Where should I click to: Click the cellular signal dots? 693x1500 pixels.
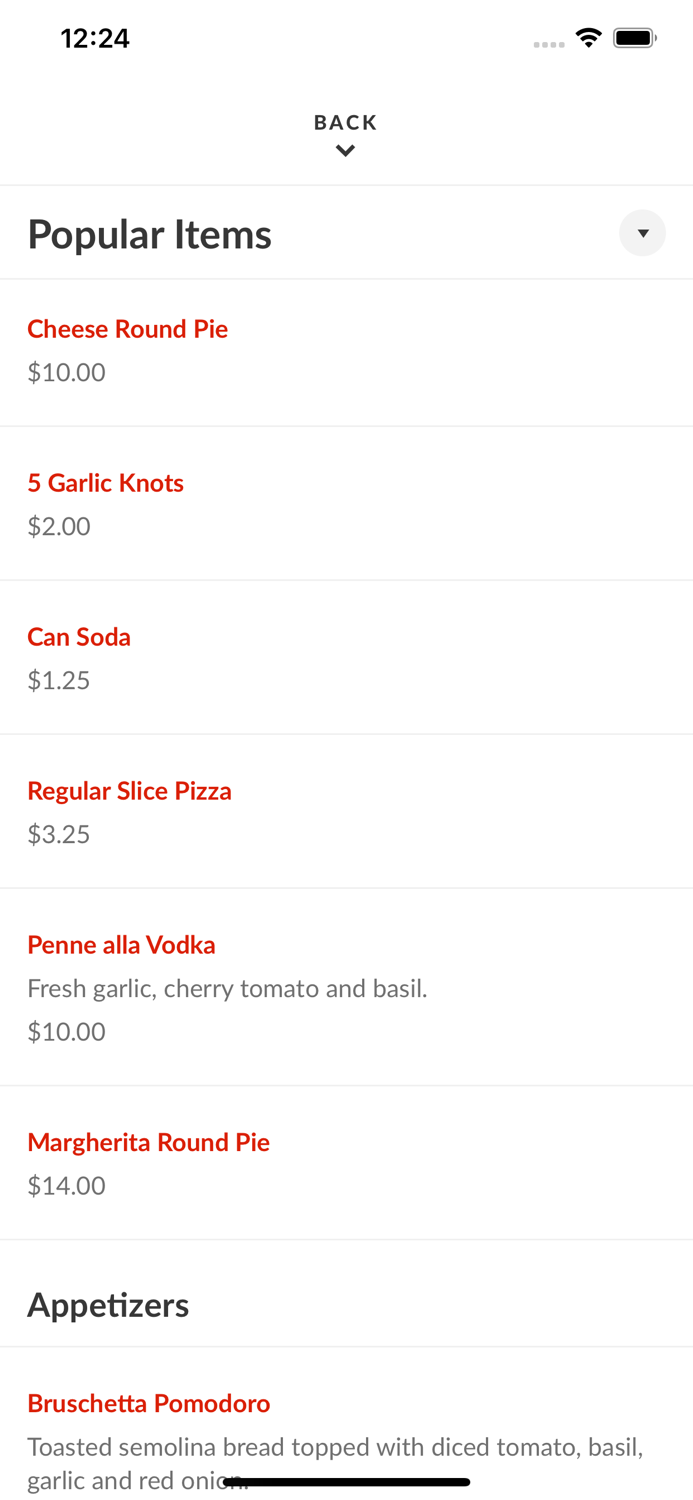tap(548, 43)
